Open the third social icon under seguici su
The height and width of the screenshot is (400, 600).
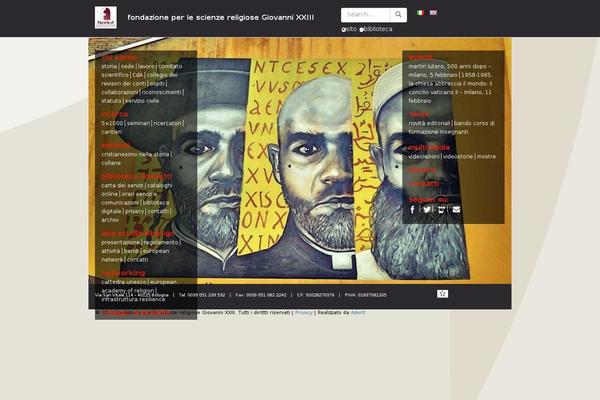(x=442, y=209)
